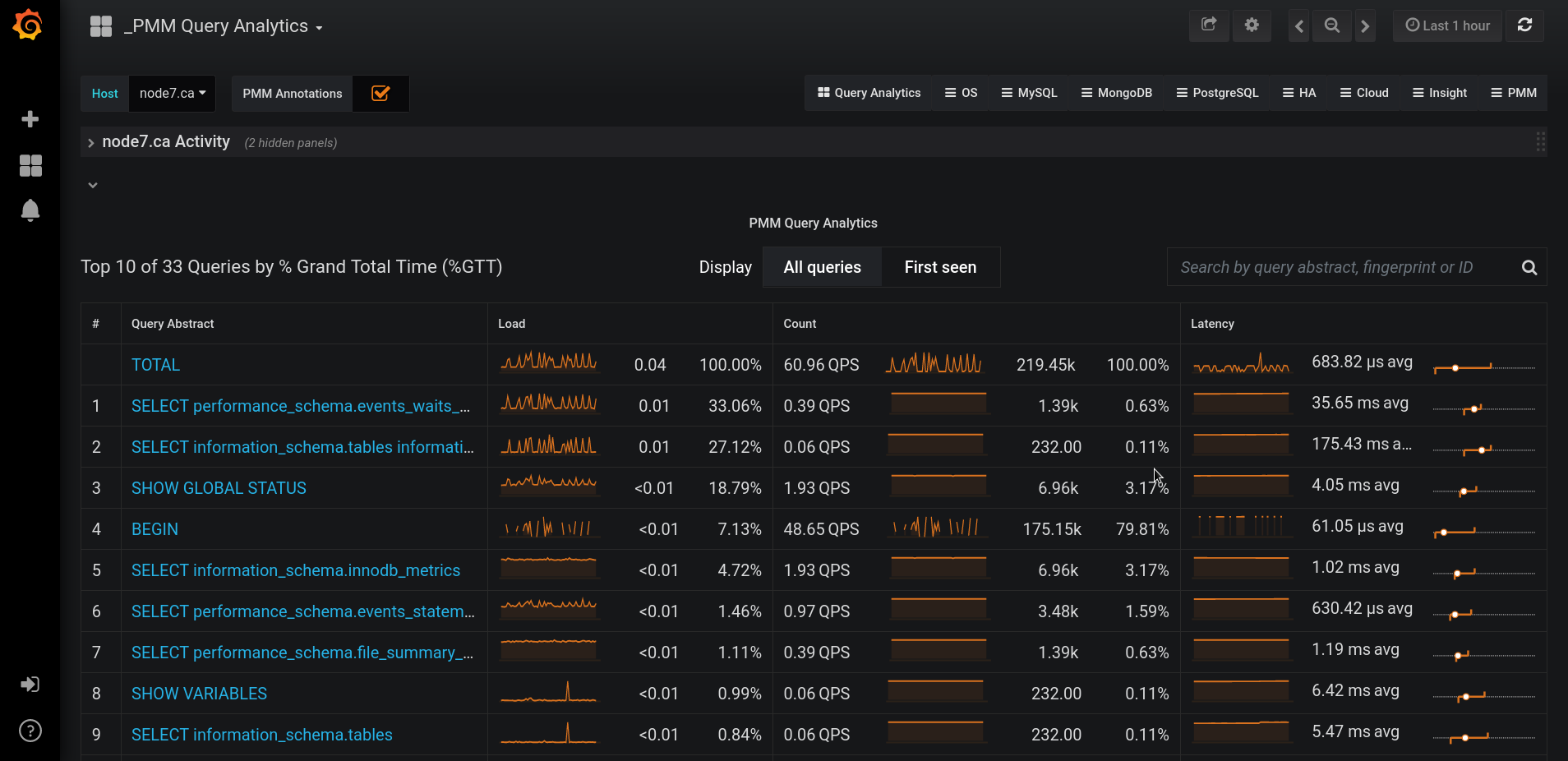Refresh the dashboard with refresh icon
The width and height of the screenshot is (1568, 761).
click(x=1524, y=25)
